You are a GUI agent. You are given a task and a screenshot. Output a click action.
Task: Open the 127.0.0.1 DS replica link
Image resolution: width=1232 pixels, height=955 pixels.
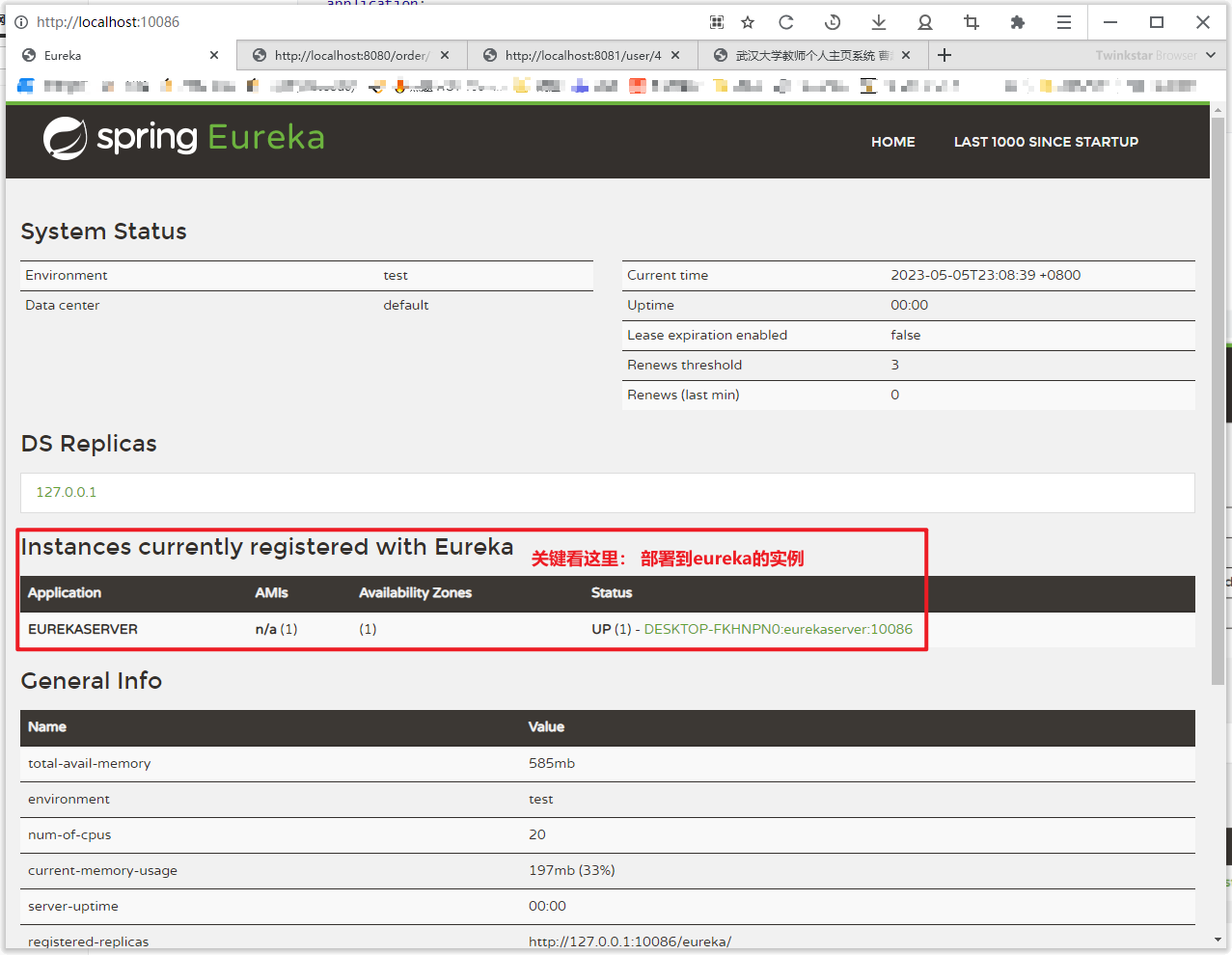click(67, 492)
